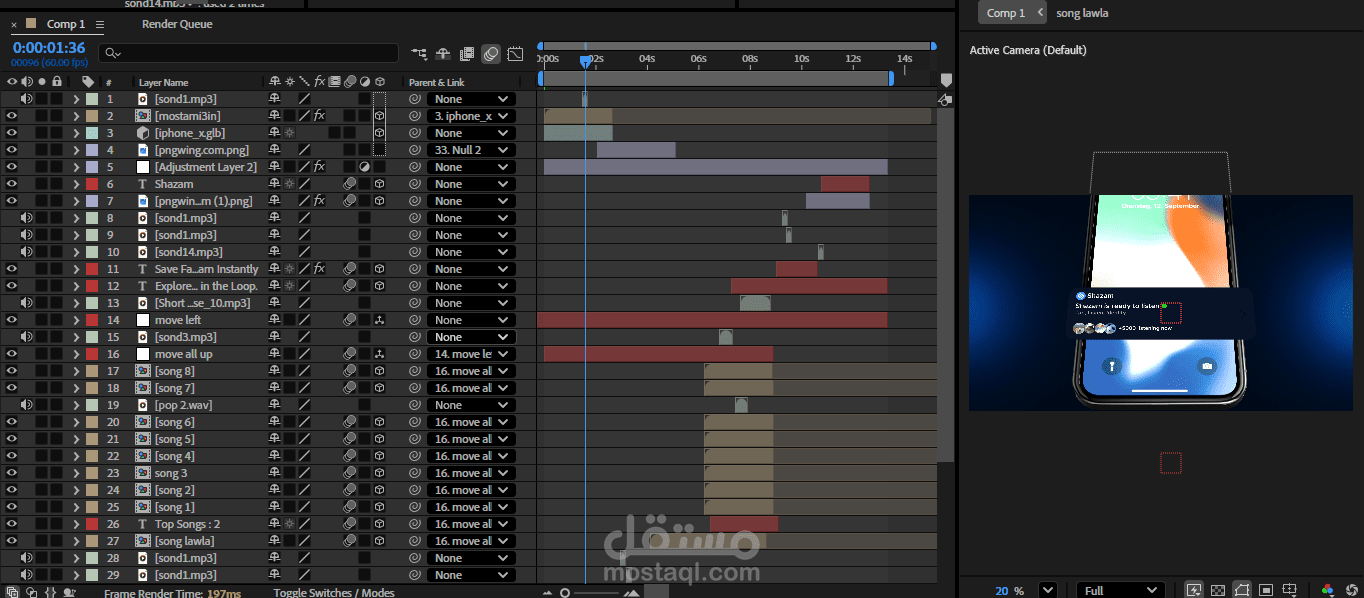Toggle Motion Blur master switch icon

[x=491, y=54]
